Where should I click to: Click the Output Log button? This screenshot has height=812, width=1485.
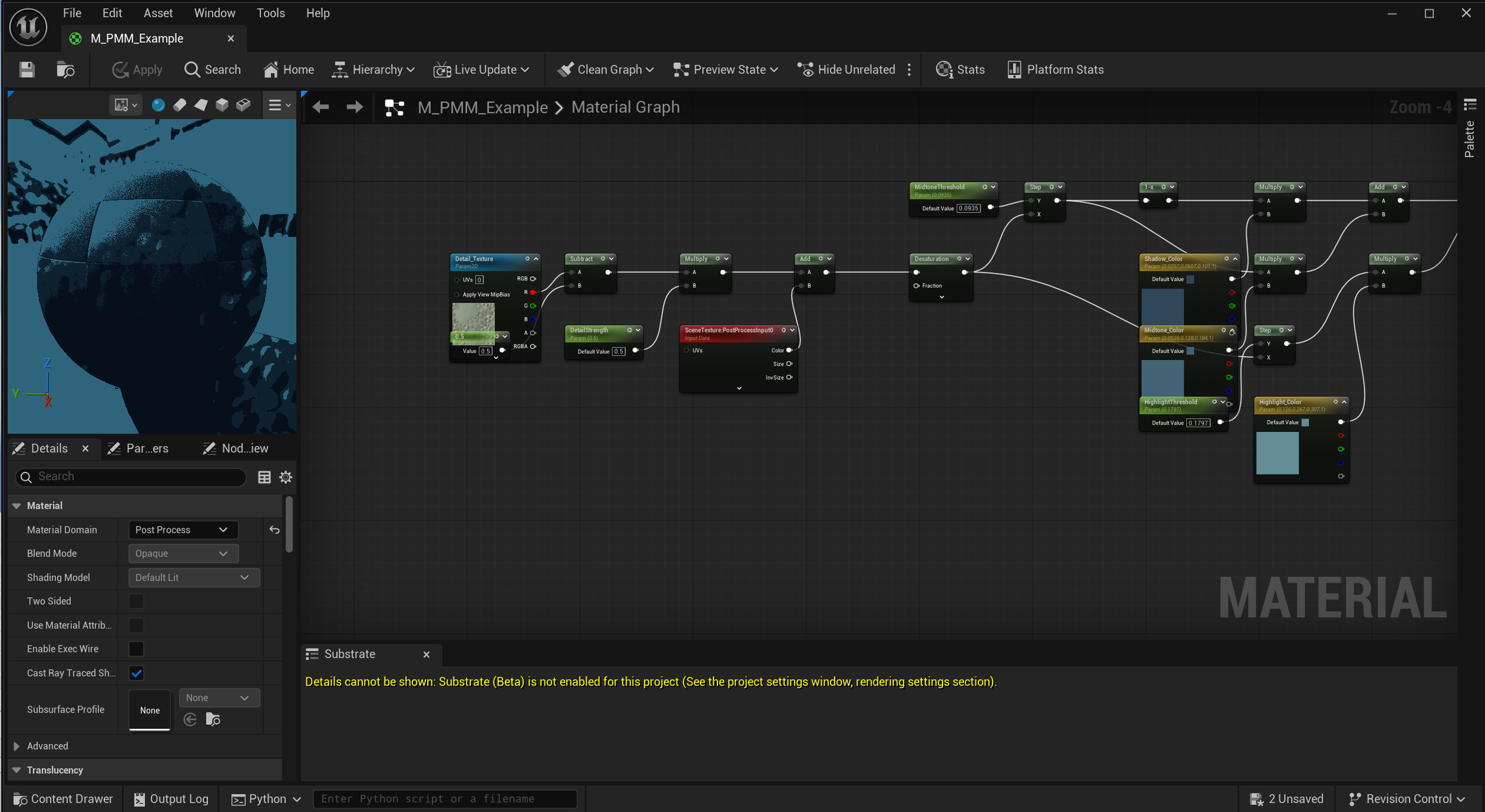click(171, 799)
